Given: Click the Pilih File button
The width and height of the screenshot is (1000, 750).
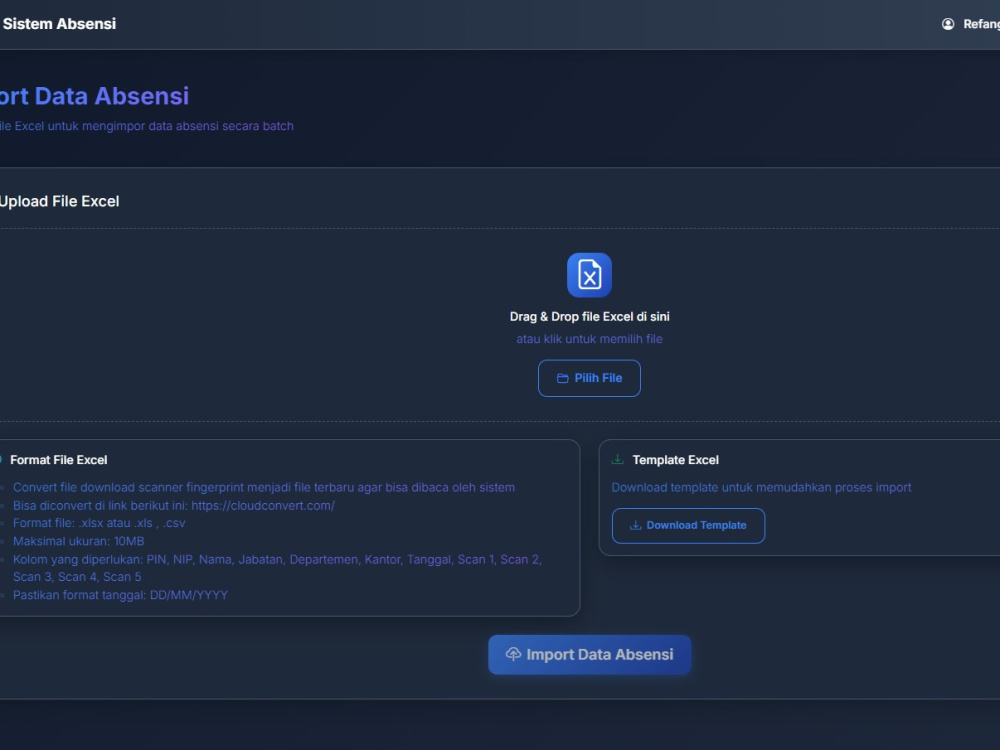Looking at the screenshot, I should [x=589, y=378].
